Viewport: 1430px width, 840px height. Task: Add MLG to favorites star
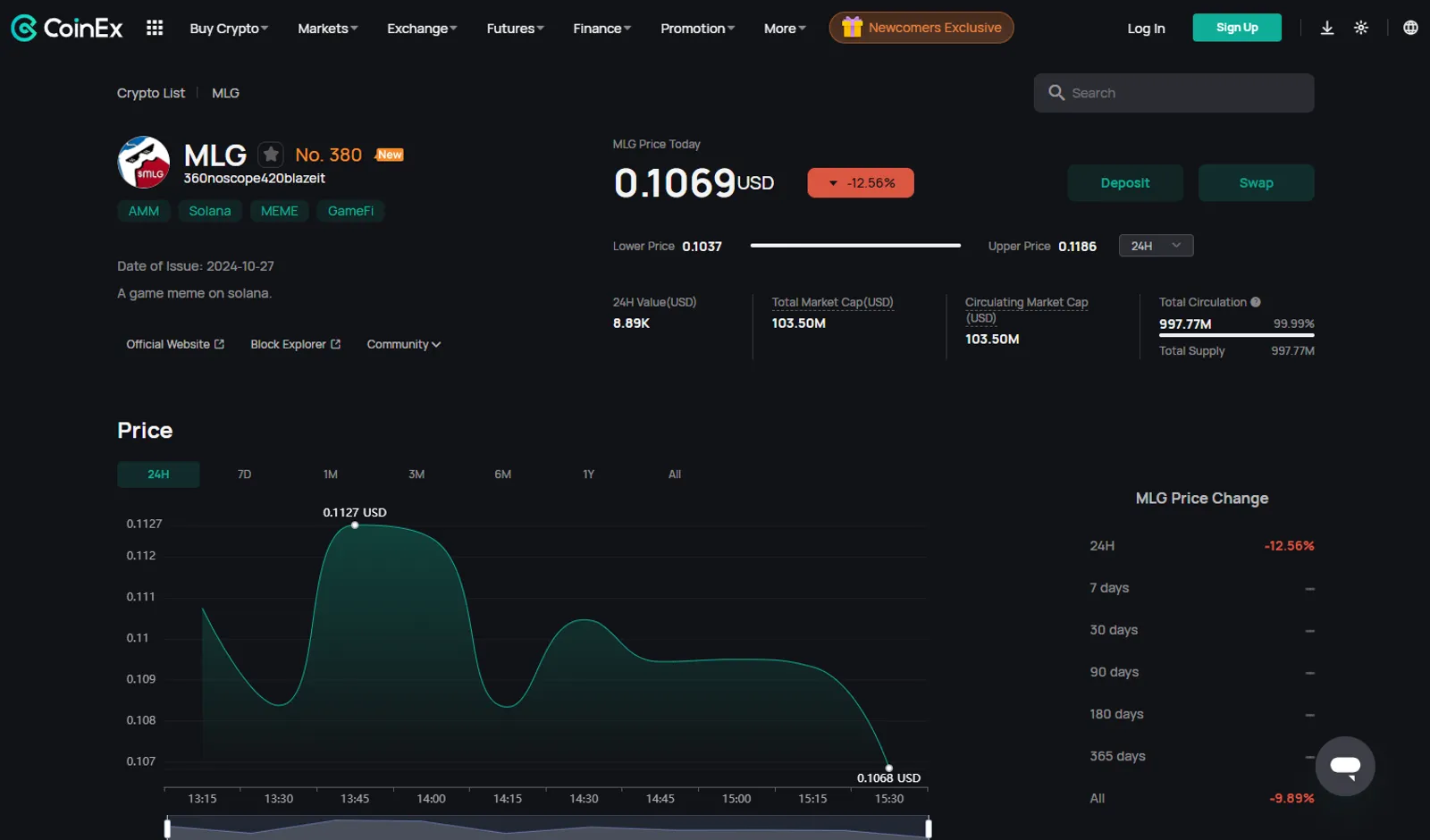271,155
